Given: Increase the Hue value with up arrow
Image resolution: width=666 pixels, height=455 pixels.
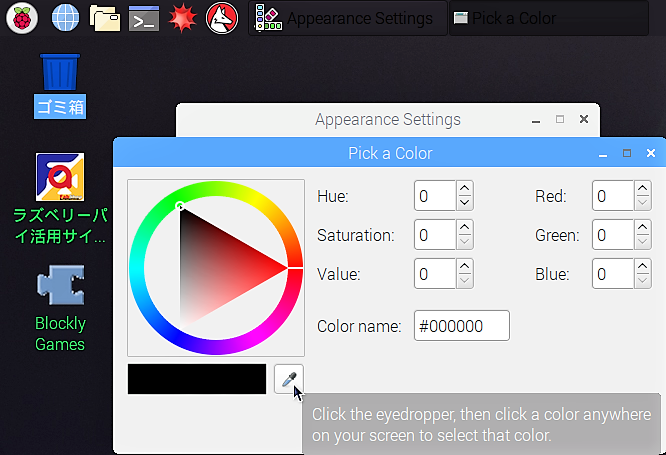Looking at the screenshot, I should (x=465, y=188).
